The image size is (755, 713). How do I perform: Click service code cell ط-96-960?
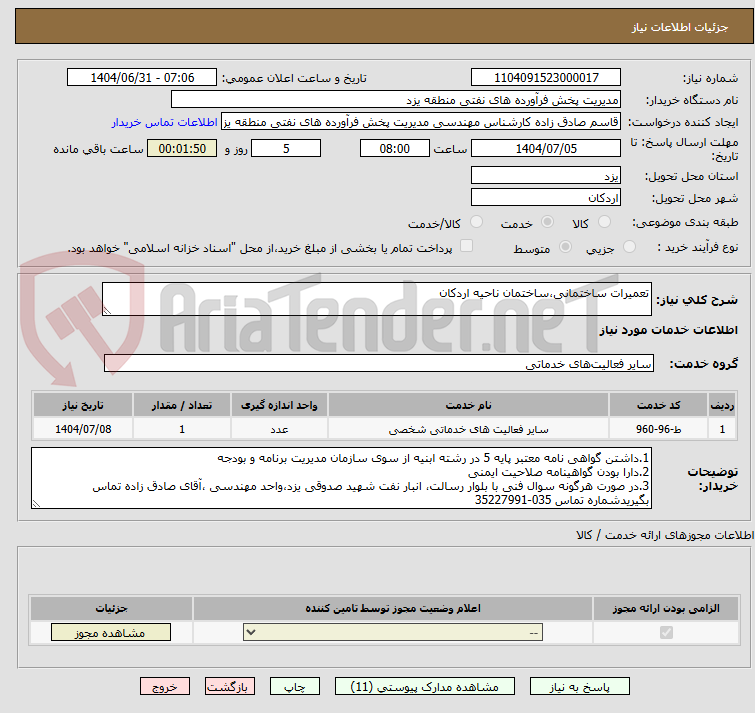pyautogui.click(x=658, y=429)
